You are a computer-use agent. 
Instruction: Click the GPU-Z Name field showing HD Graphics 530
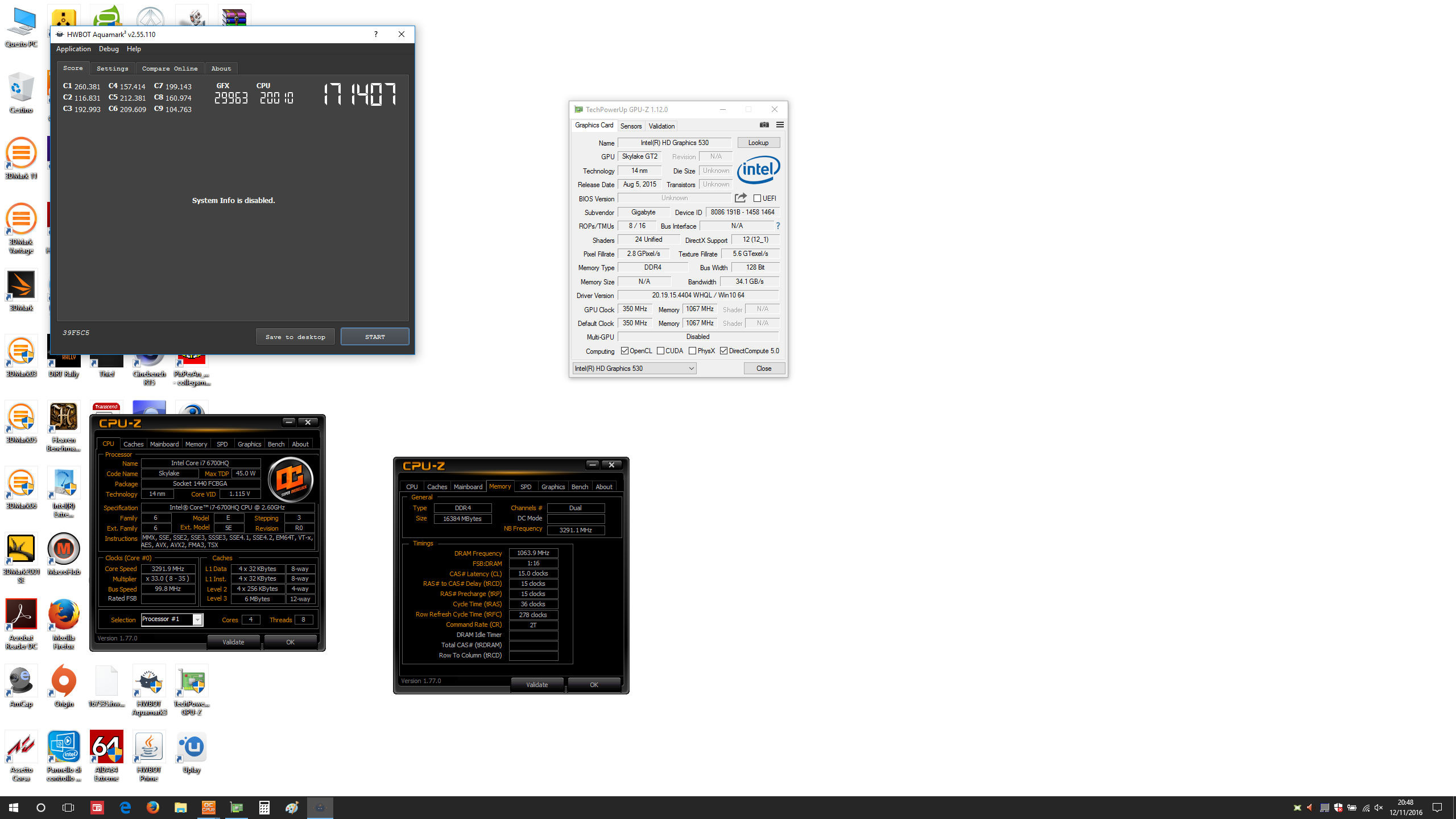click(675, 143)
